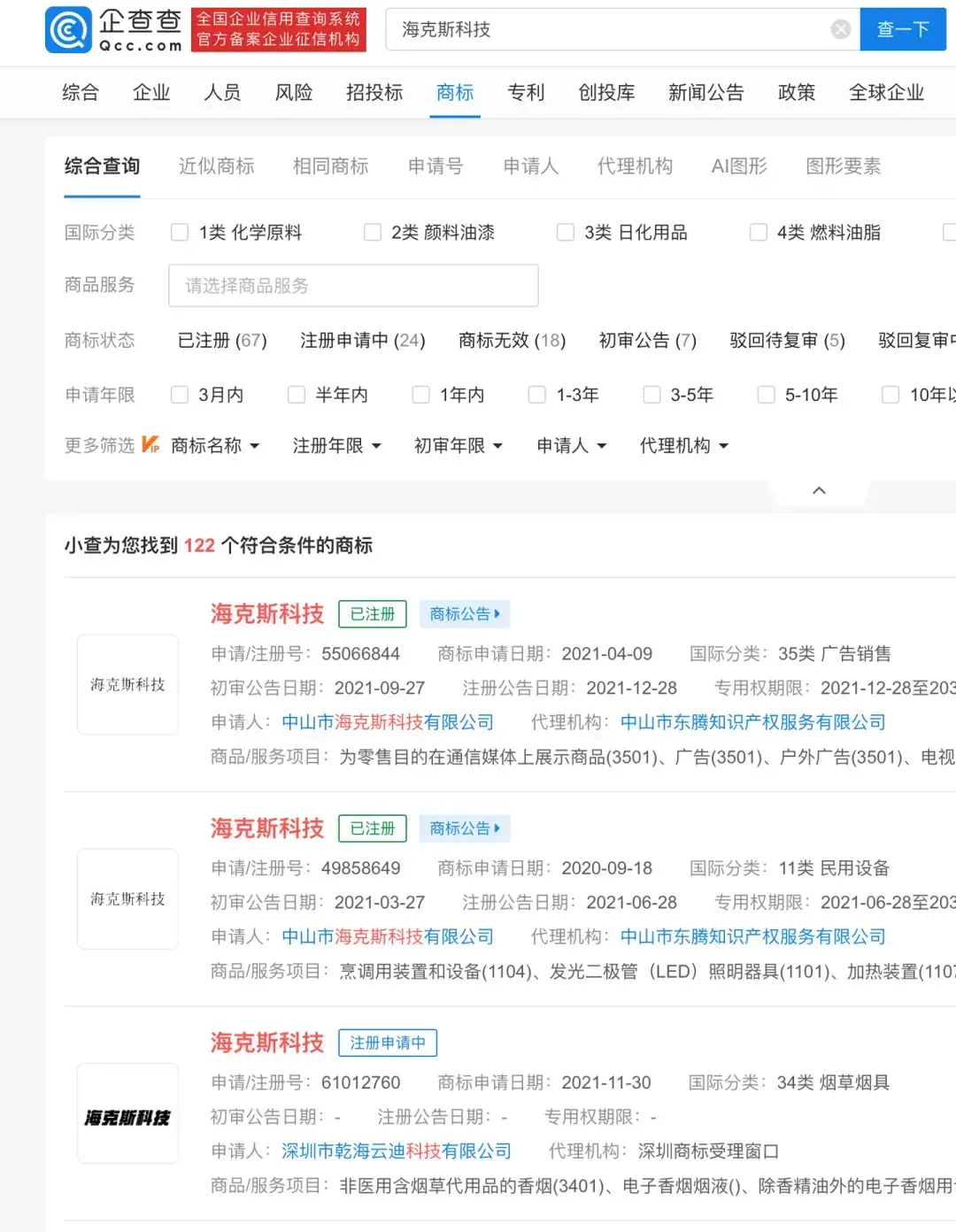The image size is (956, 1232).
Task: Collapse the filter panel with the up chevron
Action: [819, 489]
